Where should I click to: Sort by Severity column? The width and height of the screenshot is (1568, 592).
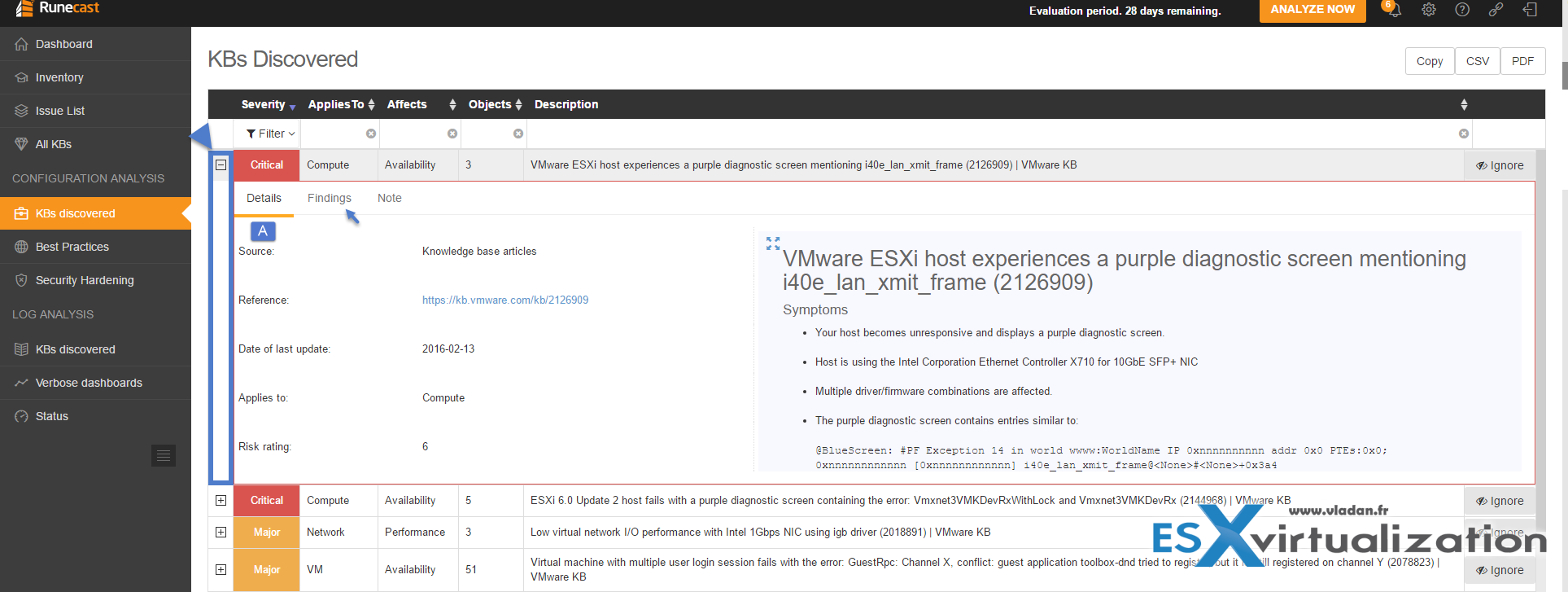[269, 104]
